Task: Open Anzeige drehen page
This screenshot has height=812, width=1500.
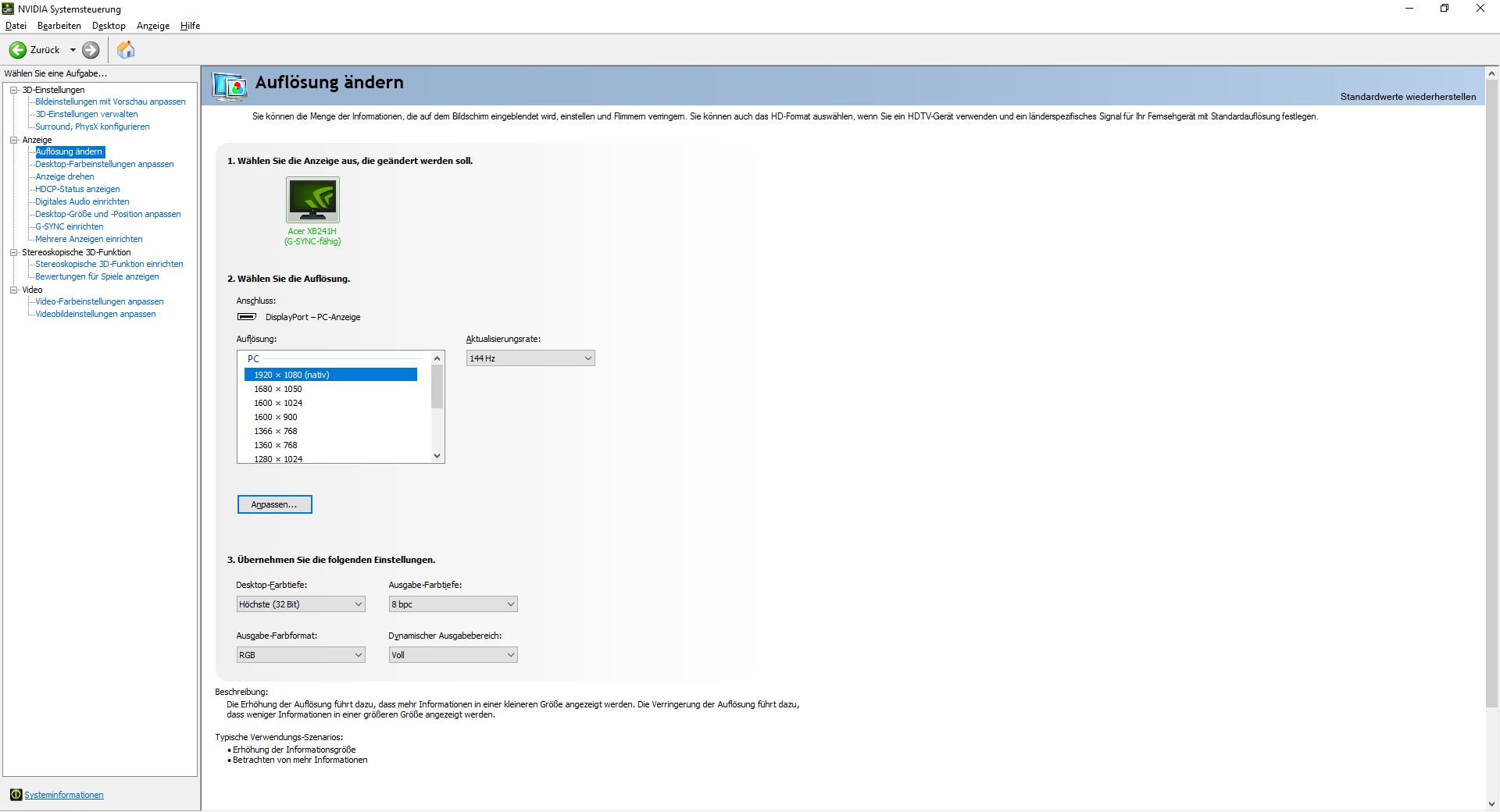Action: coord(65,176)
